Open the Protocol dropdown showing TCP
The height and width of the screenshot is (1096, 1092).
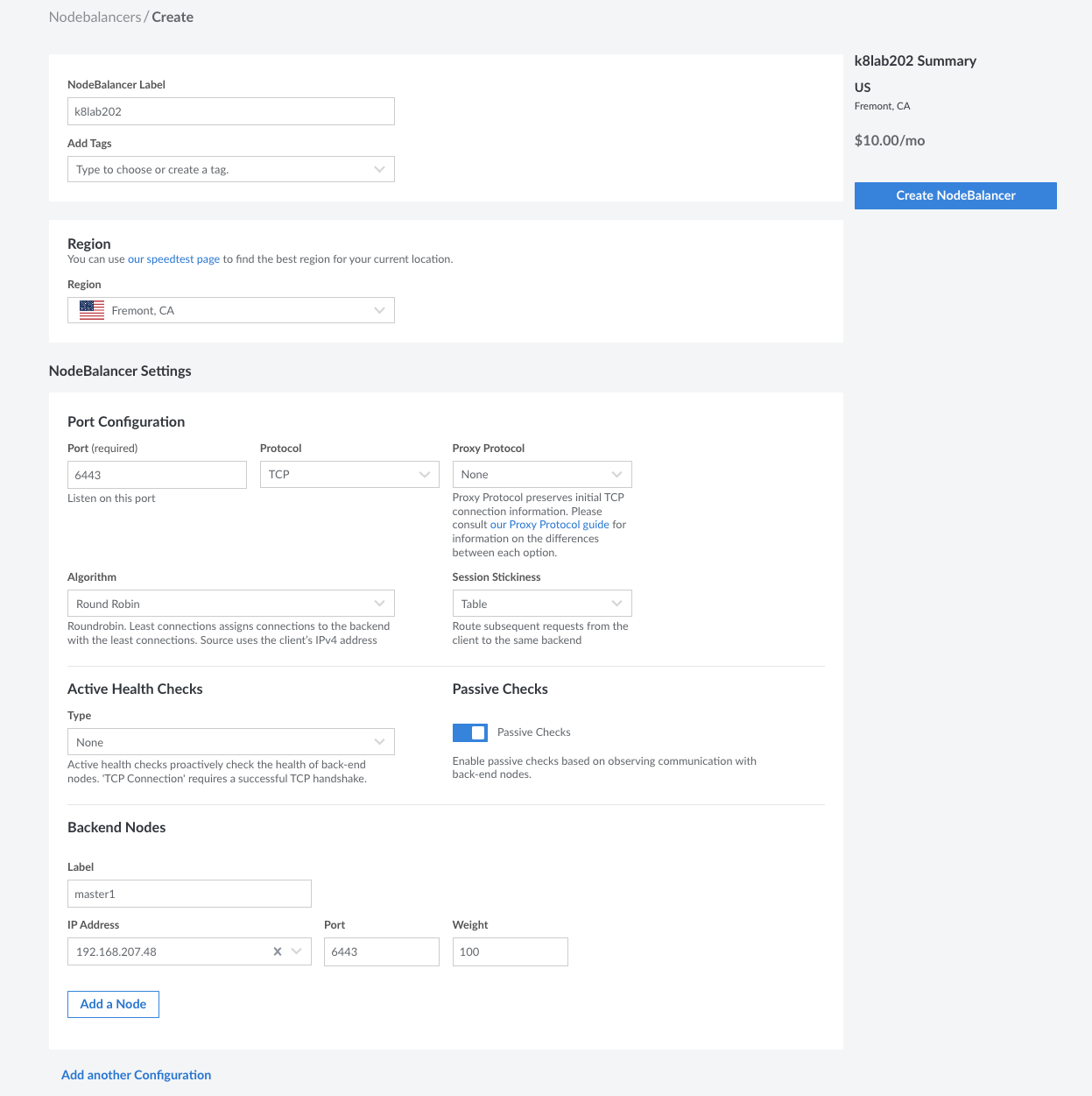coord(349,475)
